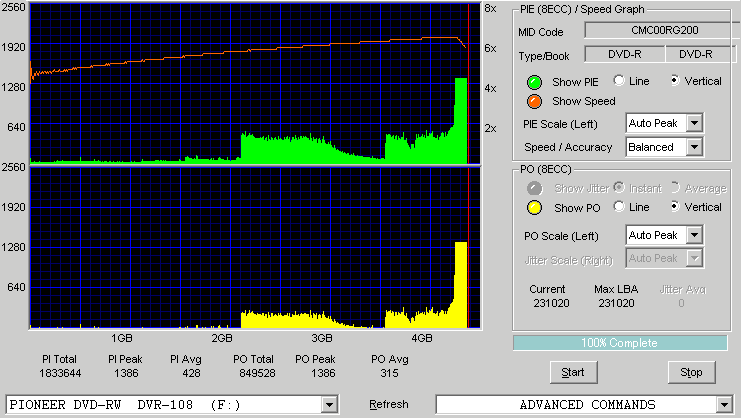Click the orange speed curve in PIE graph
The image size is (741, 418).
tap(249, 50)
